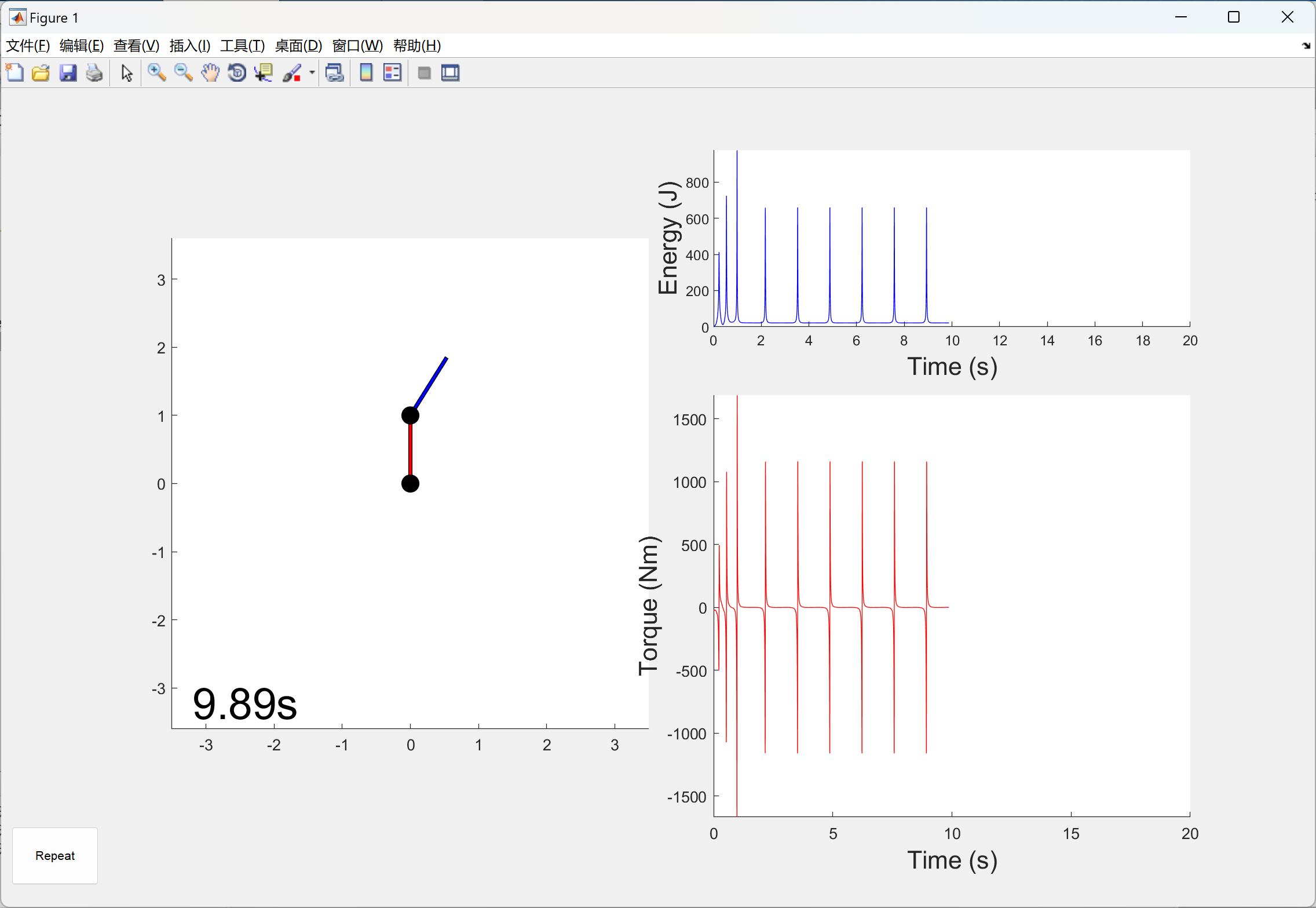Toggle the Edit Plot arrow tool

[x=127, y=73]
